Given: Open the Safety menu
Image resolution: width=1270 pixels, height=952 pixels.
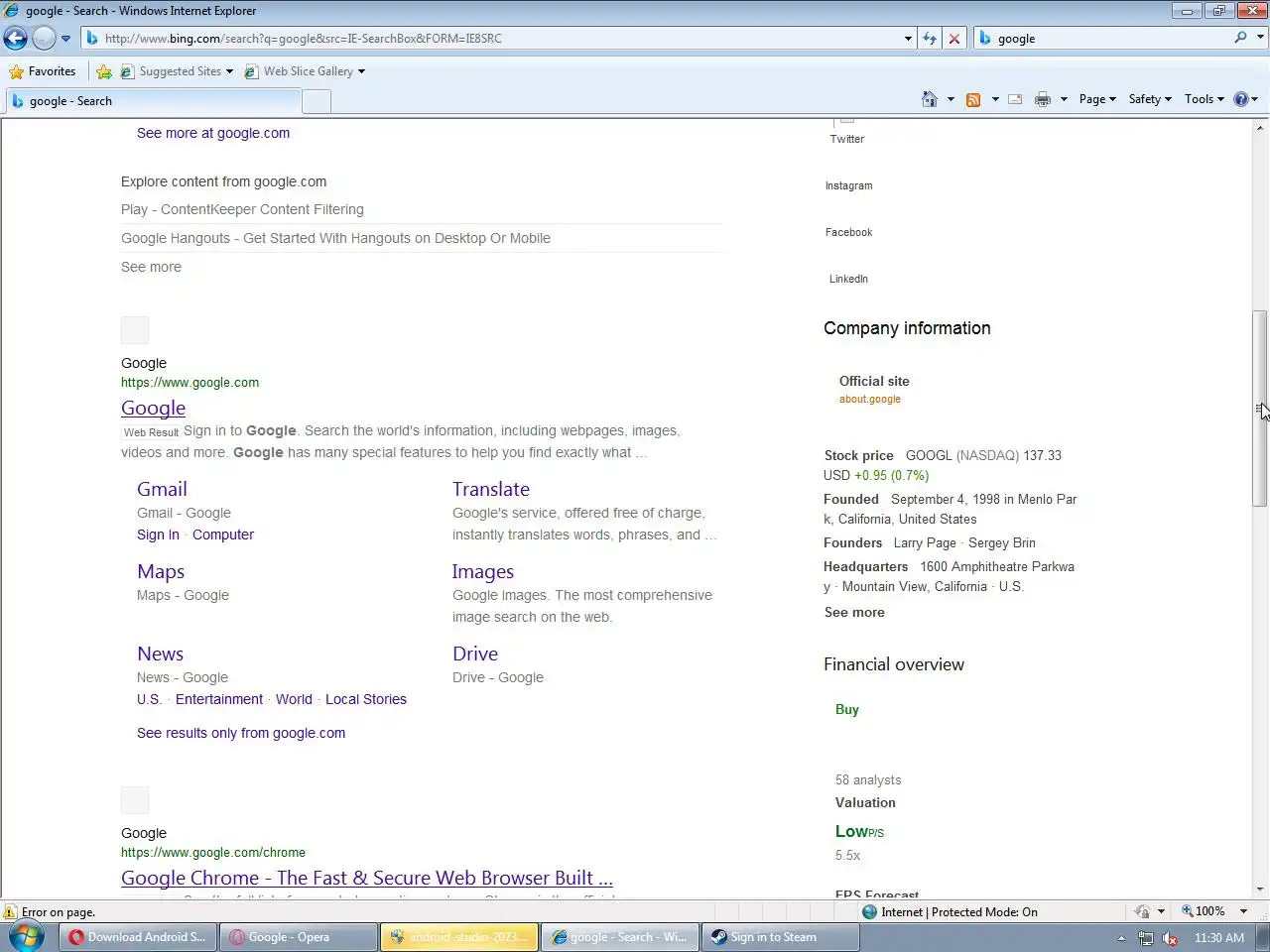Looking at the screenshot, I should point(1150,99).
